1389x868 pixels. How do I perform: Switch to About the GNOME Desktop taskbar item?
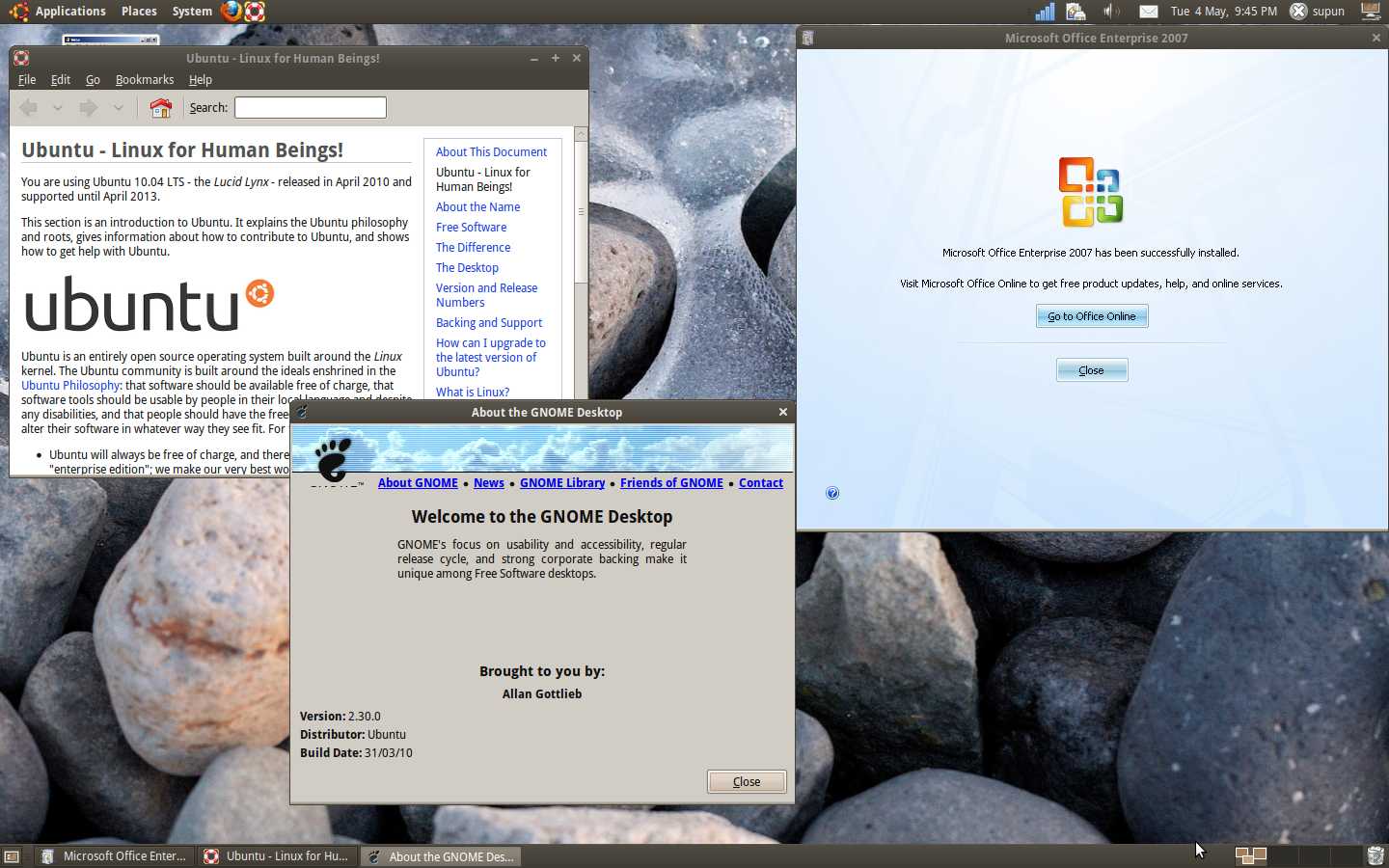(x=442, y=856)
